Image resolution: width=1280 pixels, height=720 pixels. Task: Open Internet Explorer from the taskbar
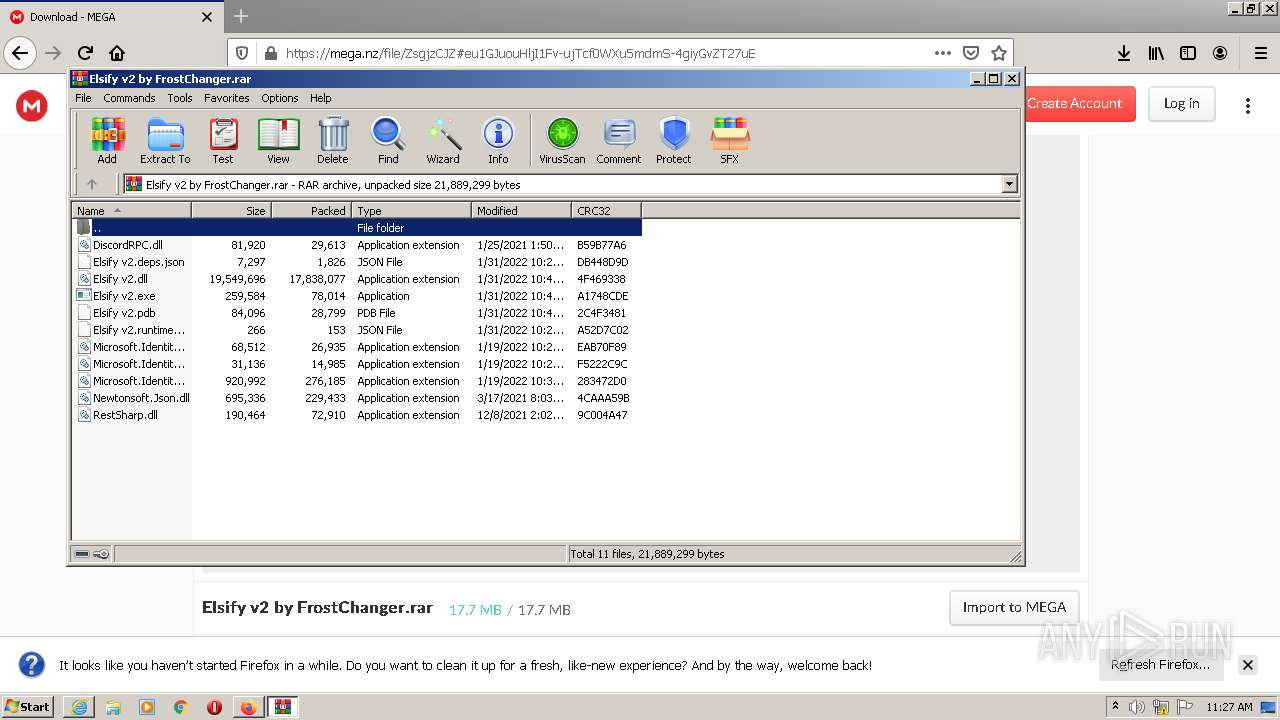pyautogui.click(x=79, y=707)
